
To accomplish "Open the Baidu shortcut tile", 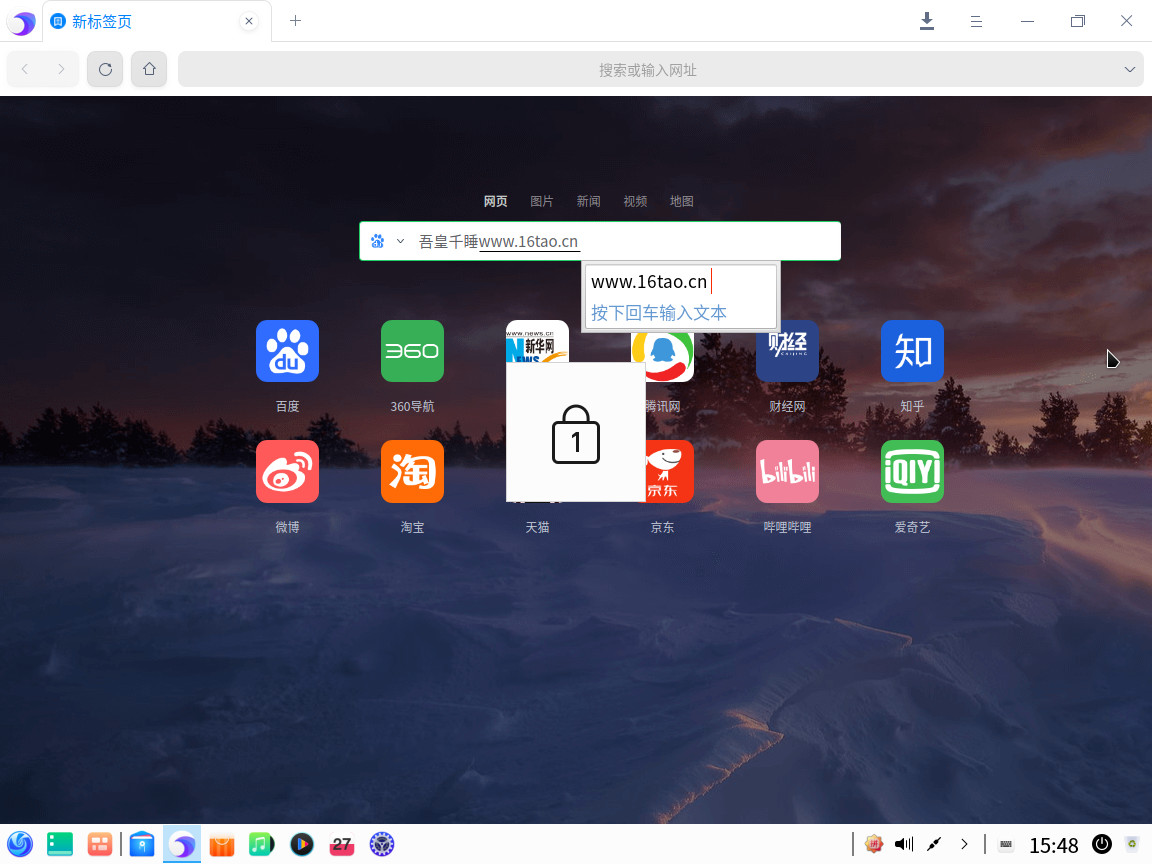I will (287, 351).
